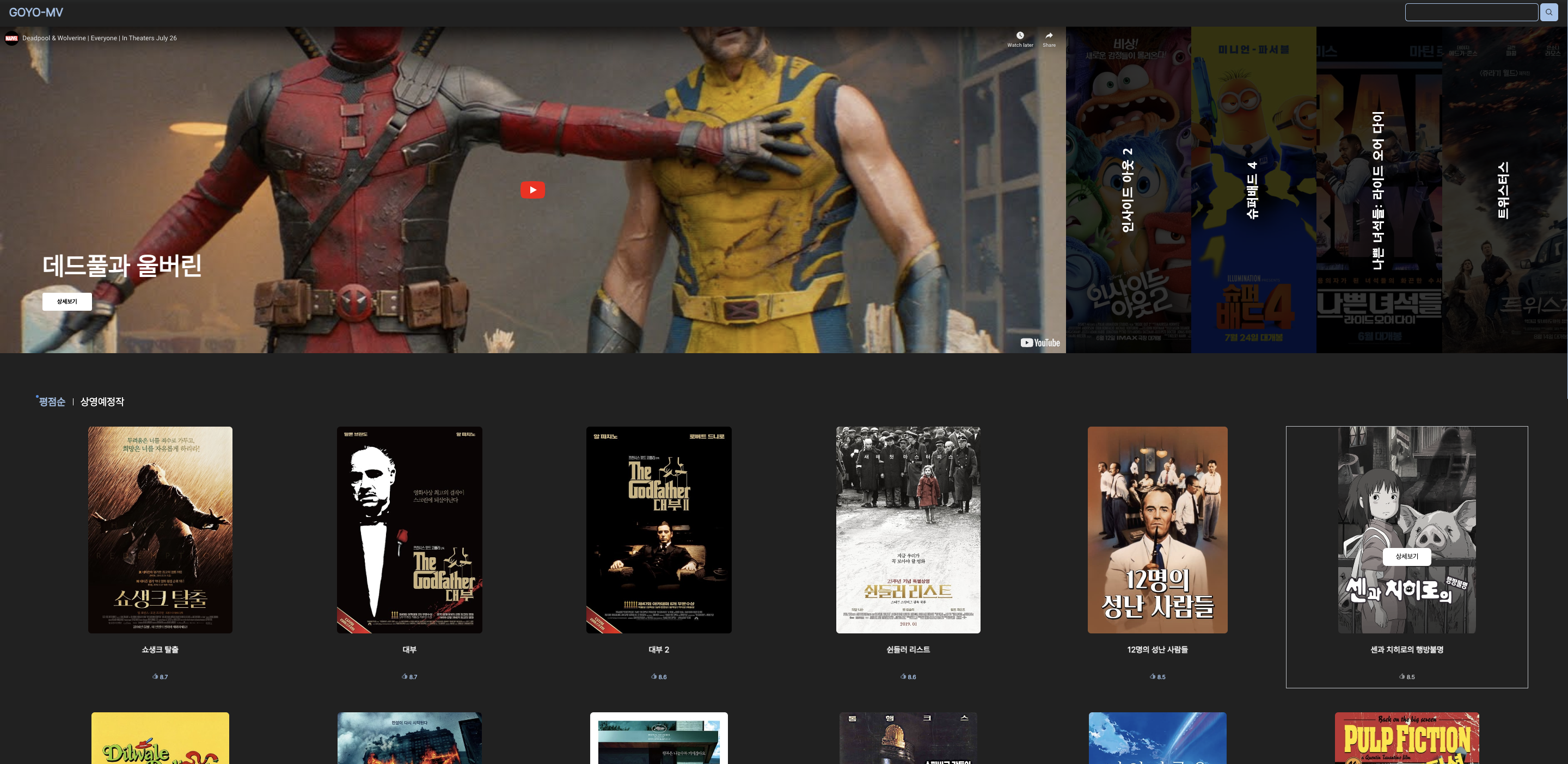Click the Marvel channel avatar icon
This screenshot has width=1568, height=764.
(11, 38)
